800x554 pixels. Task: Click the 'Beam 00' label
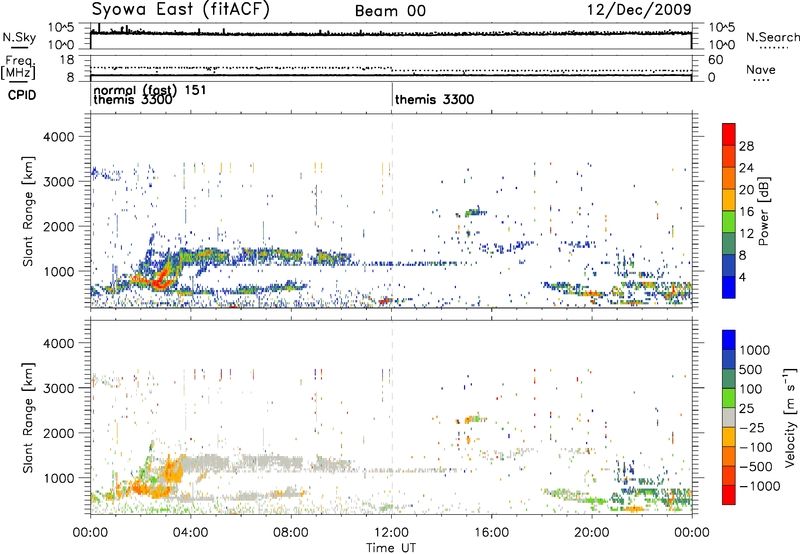tap(390, 11)
